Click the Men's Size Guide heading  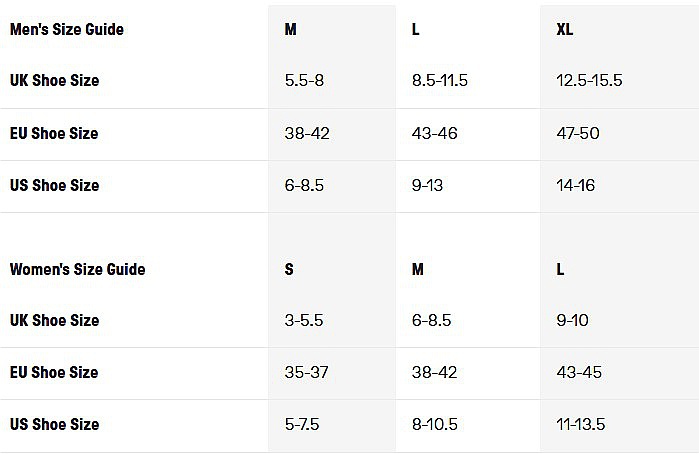[x=67, y=29]
